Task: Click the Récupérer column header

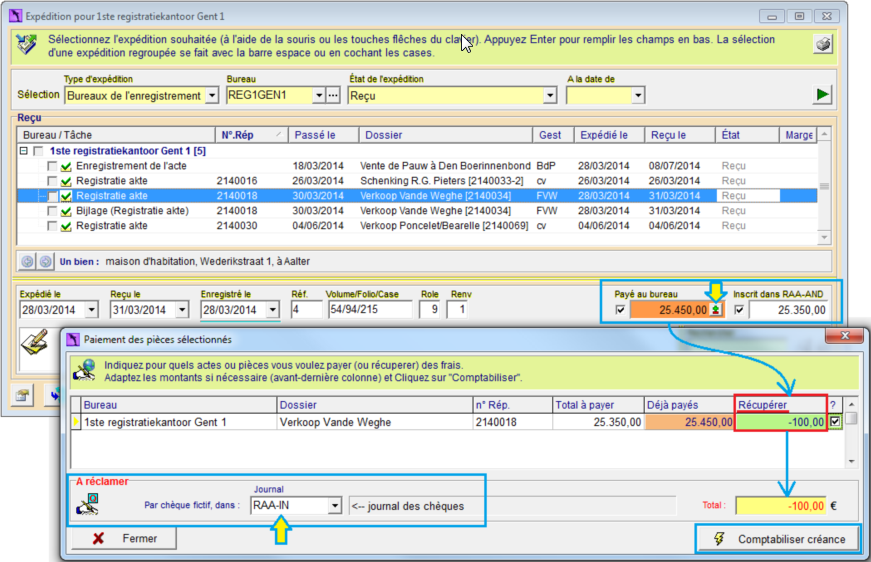Action: point(780,405)
